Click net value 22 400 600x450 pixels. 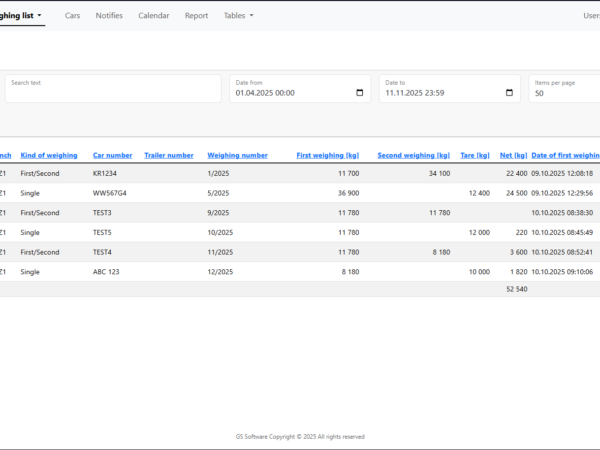tap(517, 173)
